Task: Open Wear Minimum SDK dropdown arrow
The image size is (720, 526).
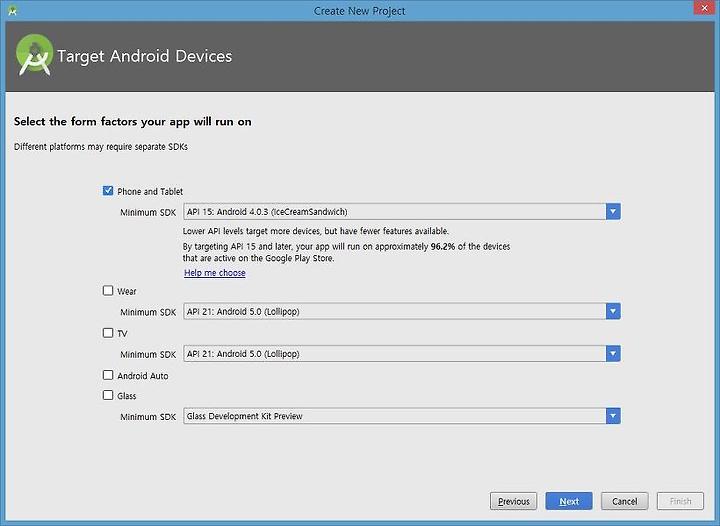Action: click(613, 311)
